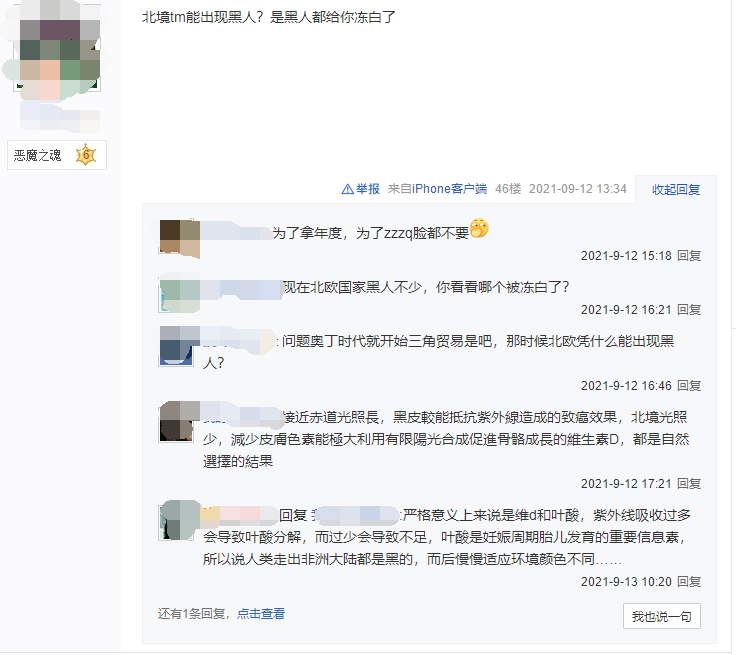Viewport: 736px width, 655px height.
Task: Collapse replies with 收起回复
Action: click(x=676, y=190)
